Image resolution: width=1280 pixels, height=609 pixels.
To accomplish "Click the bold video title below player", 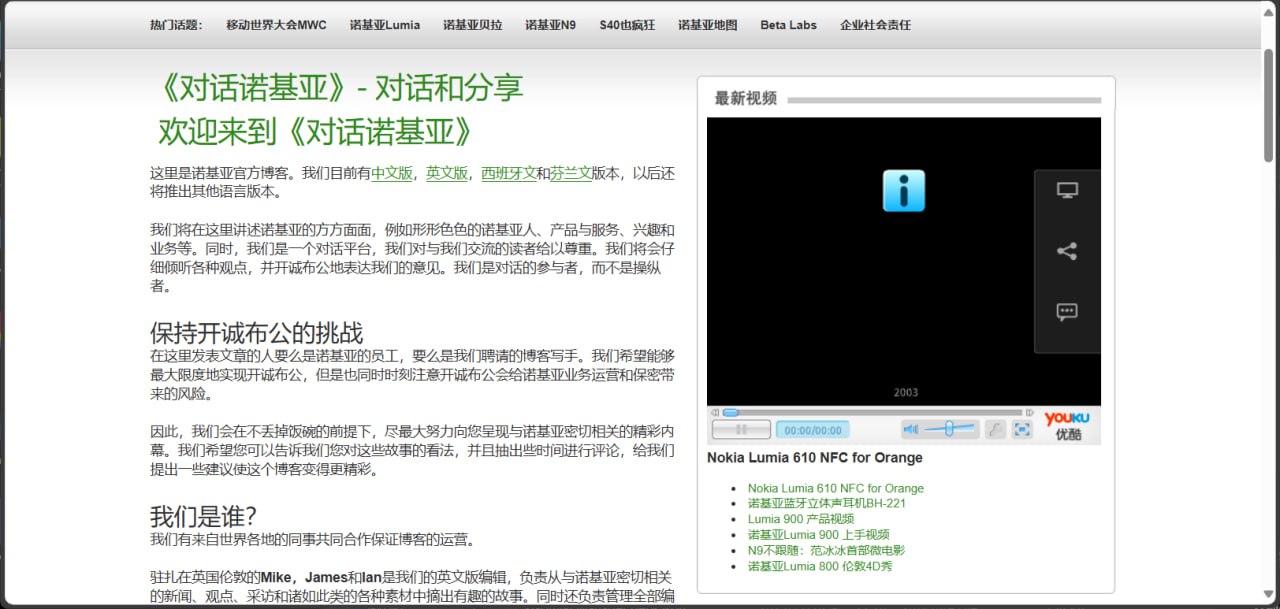I will click(814, 458).
